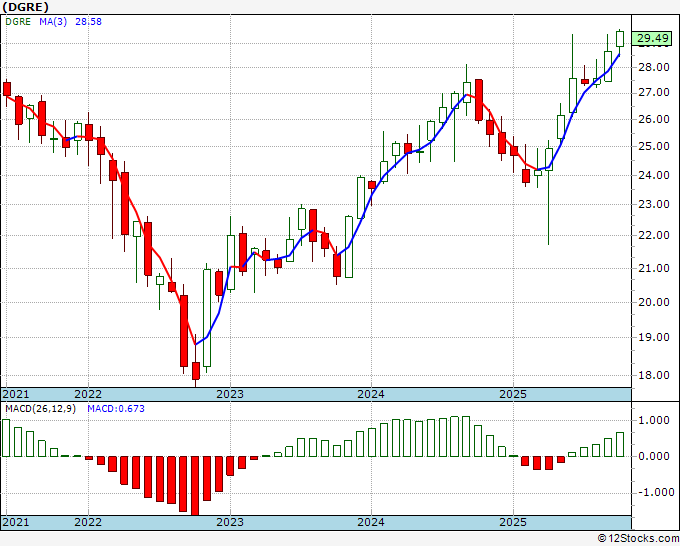Click the latest green candlestick near 29.49
680x546 pixels.
coord(620,39)
